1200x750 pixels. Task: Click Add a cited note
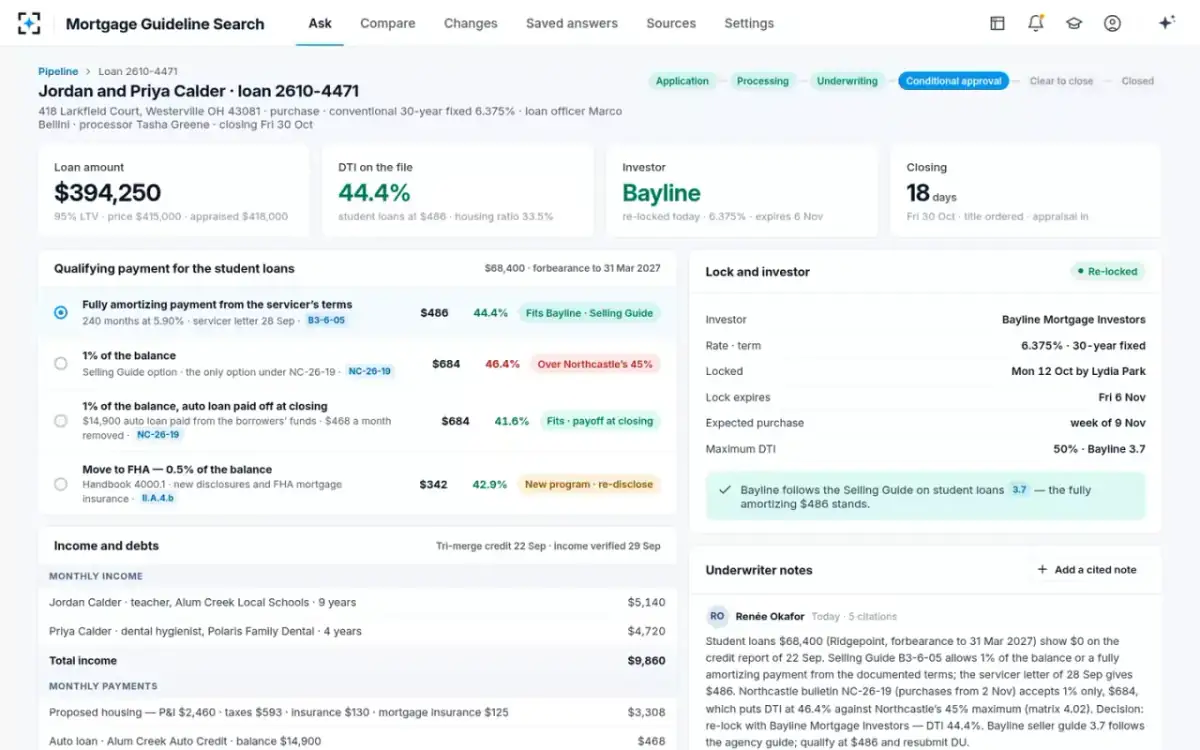point(1087,570)
